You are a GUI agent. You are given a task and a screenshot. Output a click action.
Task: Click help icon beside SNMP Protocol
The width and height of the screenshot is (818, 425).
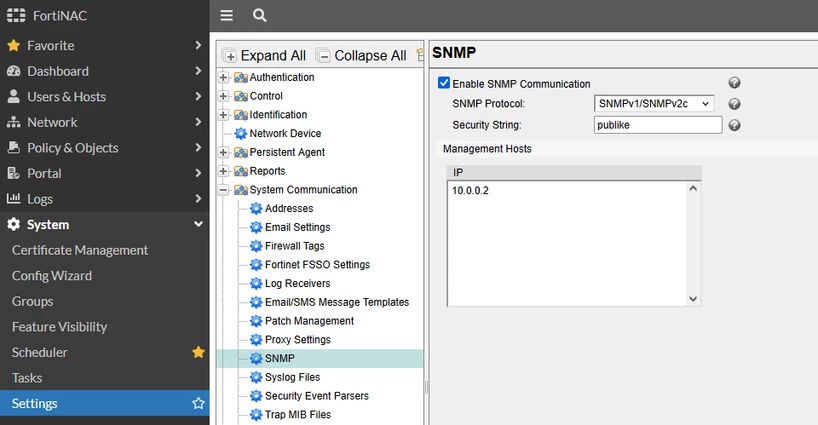tap(735, 104)
